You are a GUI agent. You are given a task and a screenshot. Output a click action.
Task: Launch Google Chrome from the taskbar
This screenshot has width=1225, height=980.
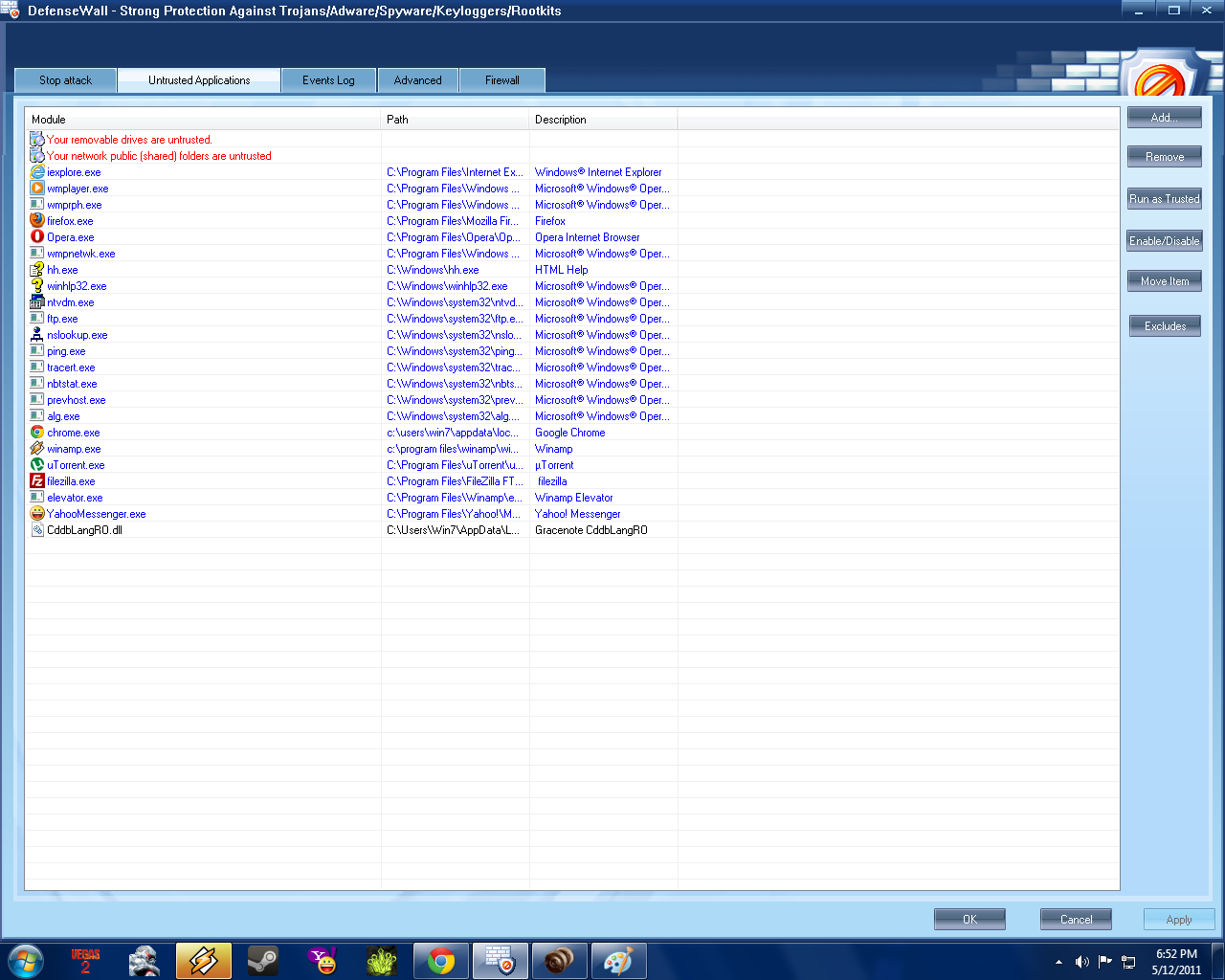point(441,961)
